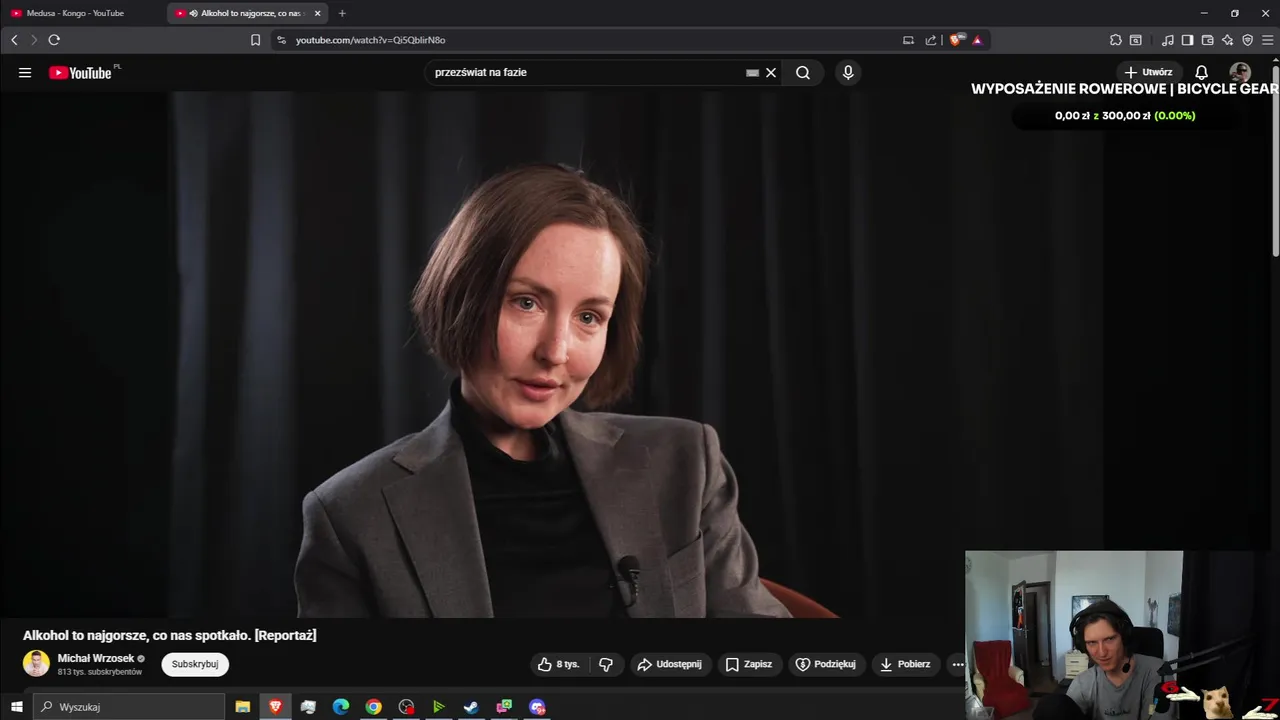
Task: Click the Brave icon in taskbar
Action: coord(275,707)
